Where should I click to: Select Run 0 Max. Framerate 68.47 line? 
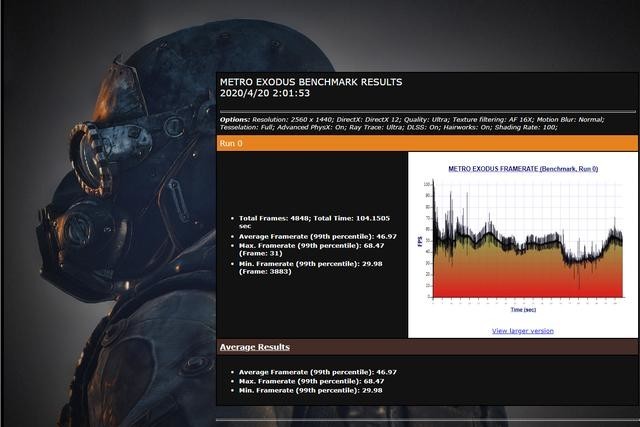pos(311,249)
